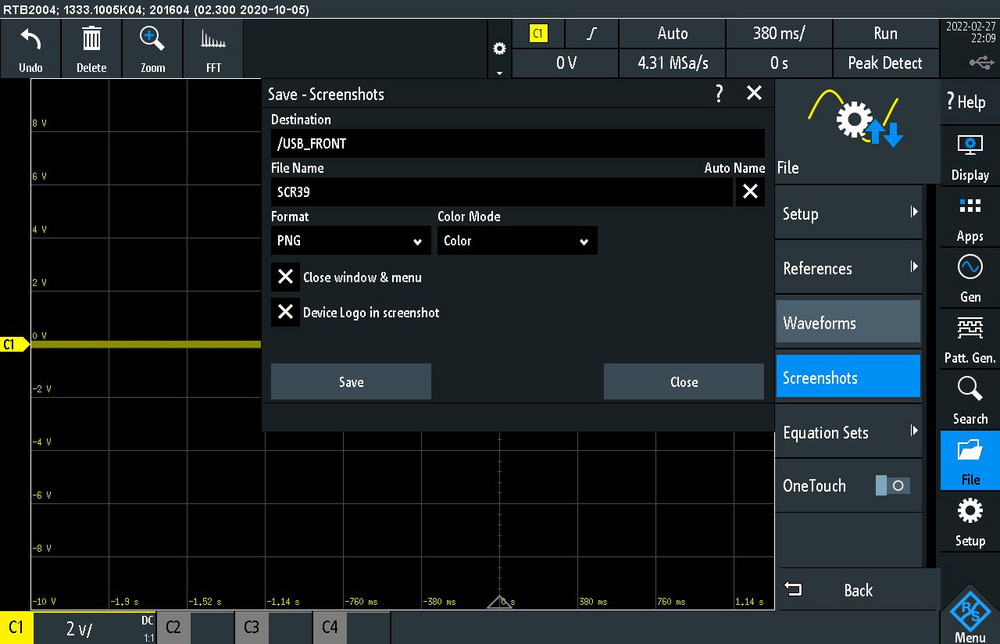This screenshot has height=644, width=1000.
Task: Open Peak Detect acquisition mode
Action: coord(885,63)
